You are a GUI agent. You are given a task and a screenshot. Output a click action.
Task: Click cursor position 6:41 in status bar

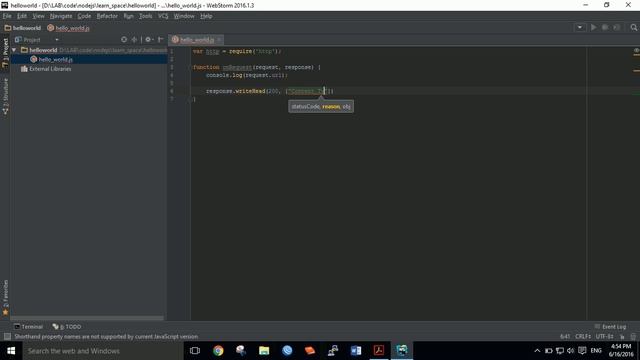click(565, 336)
